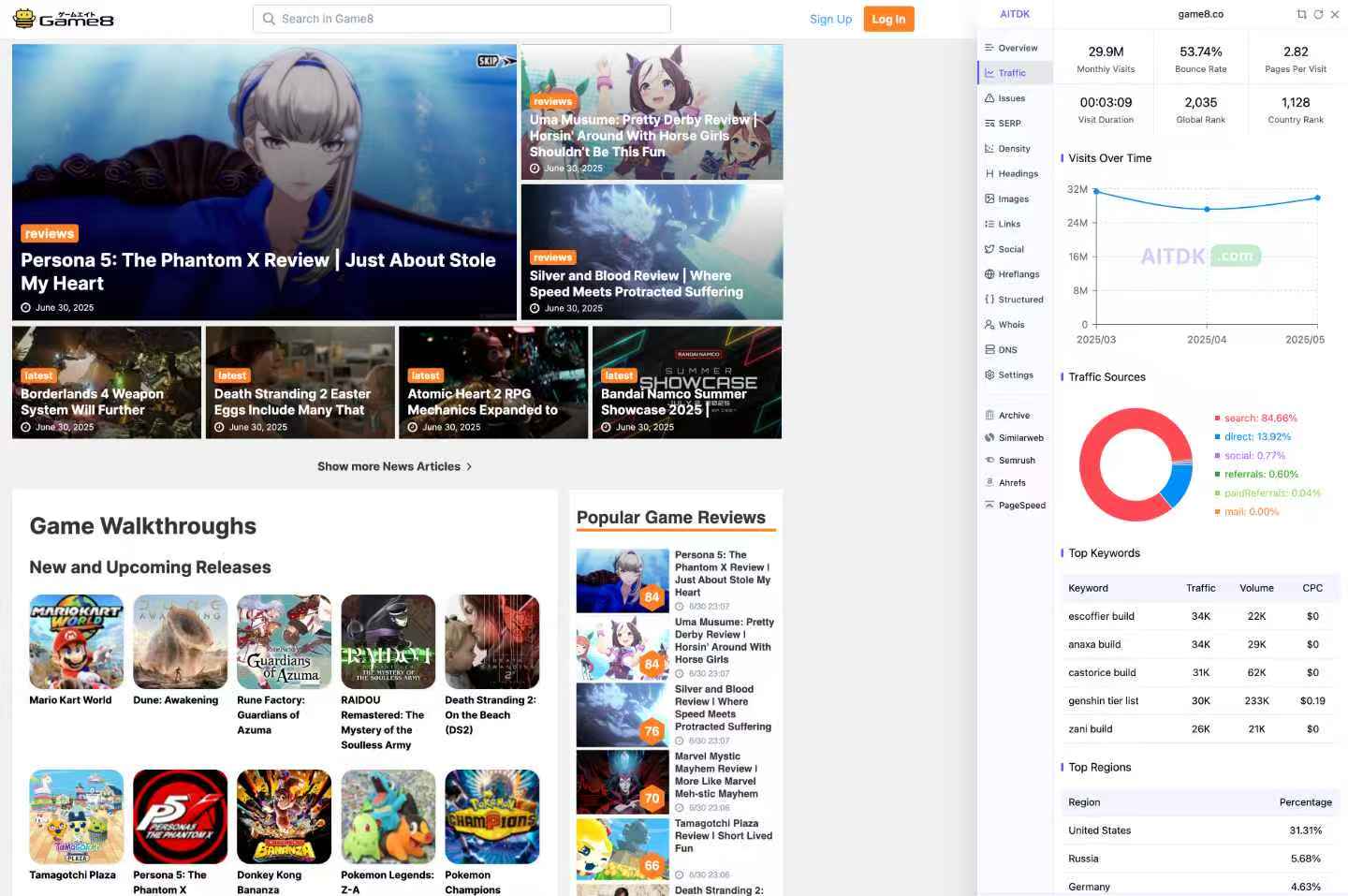The height and width of the screenshot is (896, 1348).
Task: Click the 'United States' region row
Action: (1200, 830)
